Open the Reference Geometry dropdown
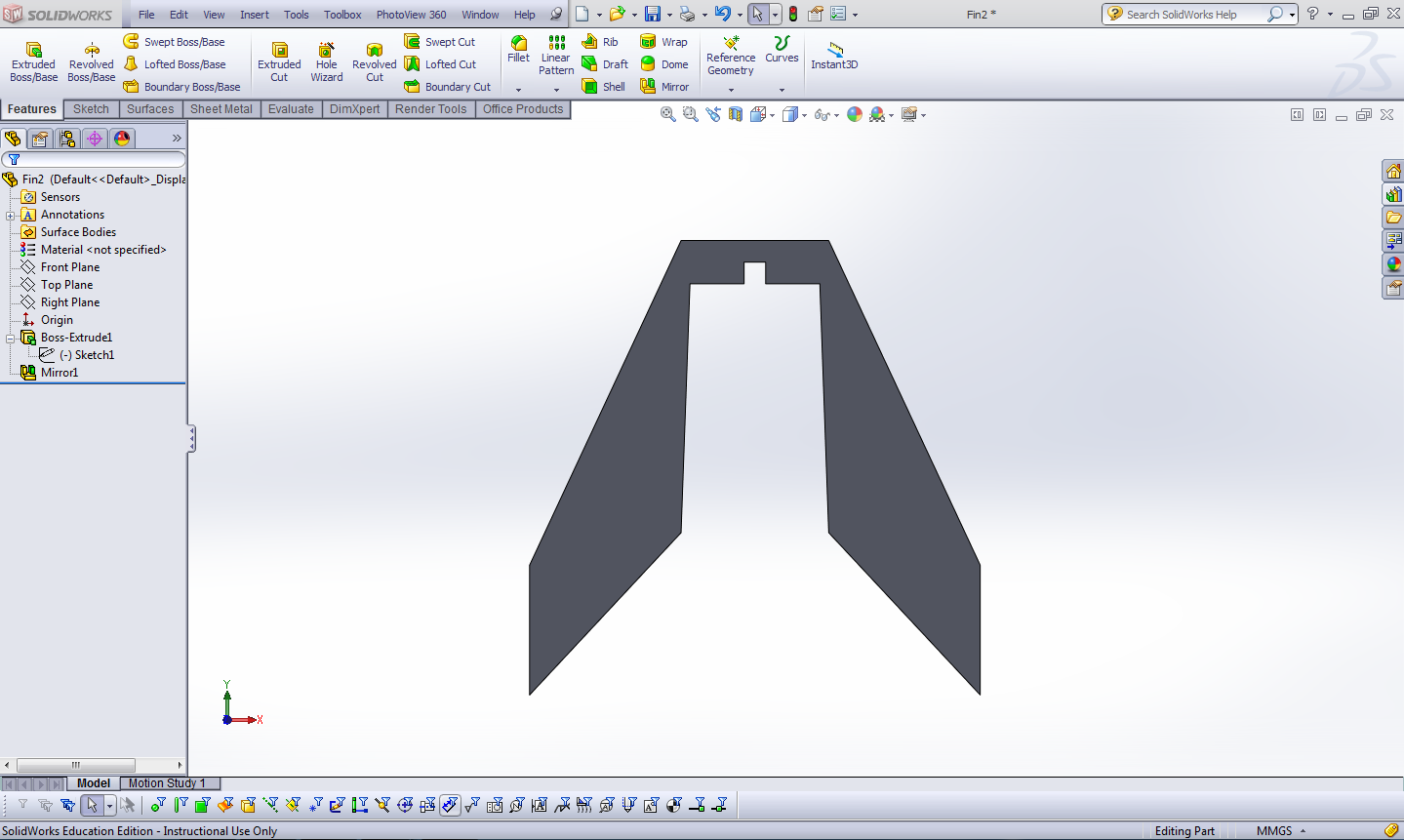The image size is (1404, 840). click(731, 90)
